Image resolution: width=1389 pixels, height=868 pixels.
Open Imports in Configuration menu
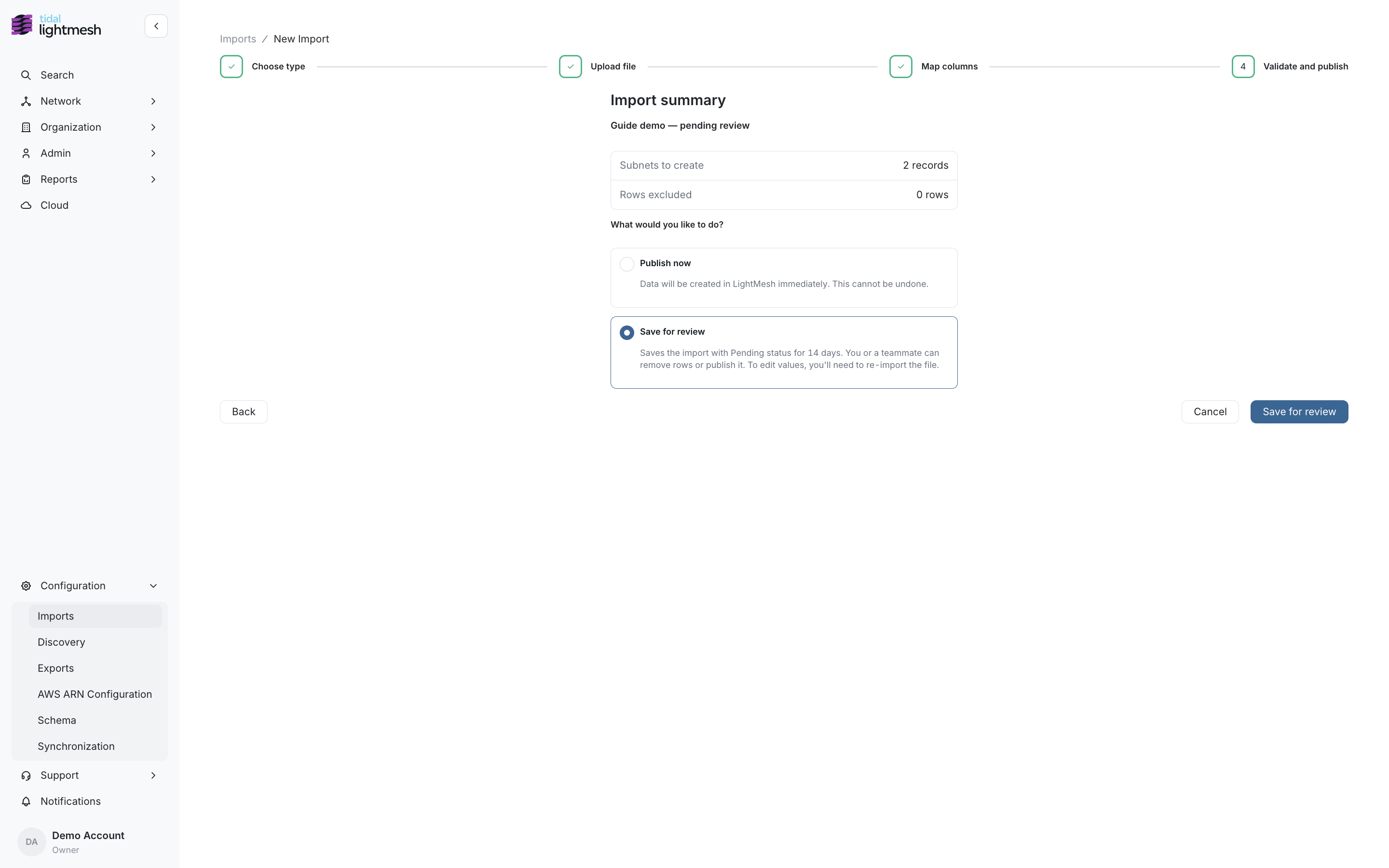click(x=95, y=616)
